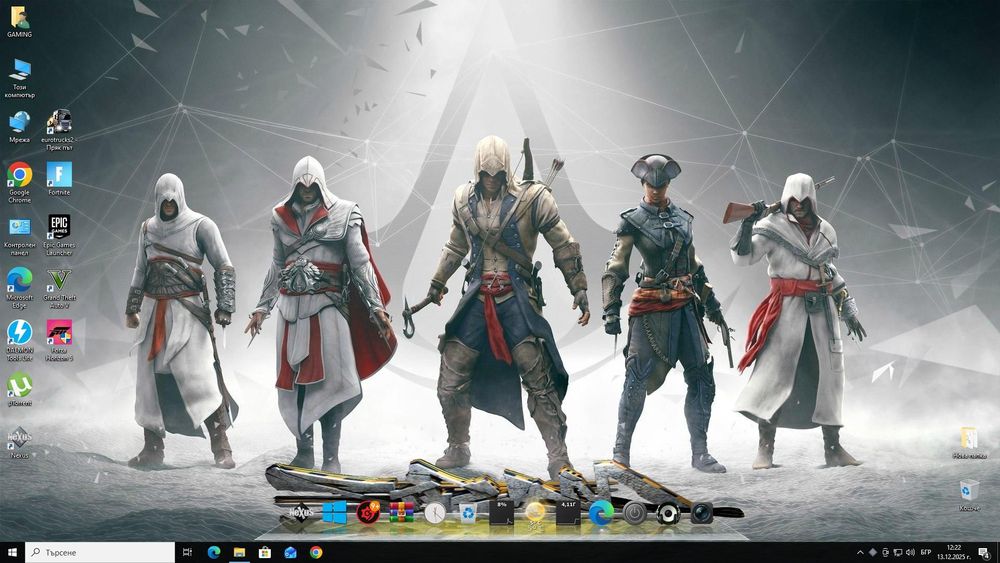Click the diamond-shaped tray icon
The image size is (1000, 563).
[872, 552]
